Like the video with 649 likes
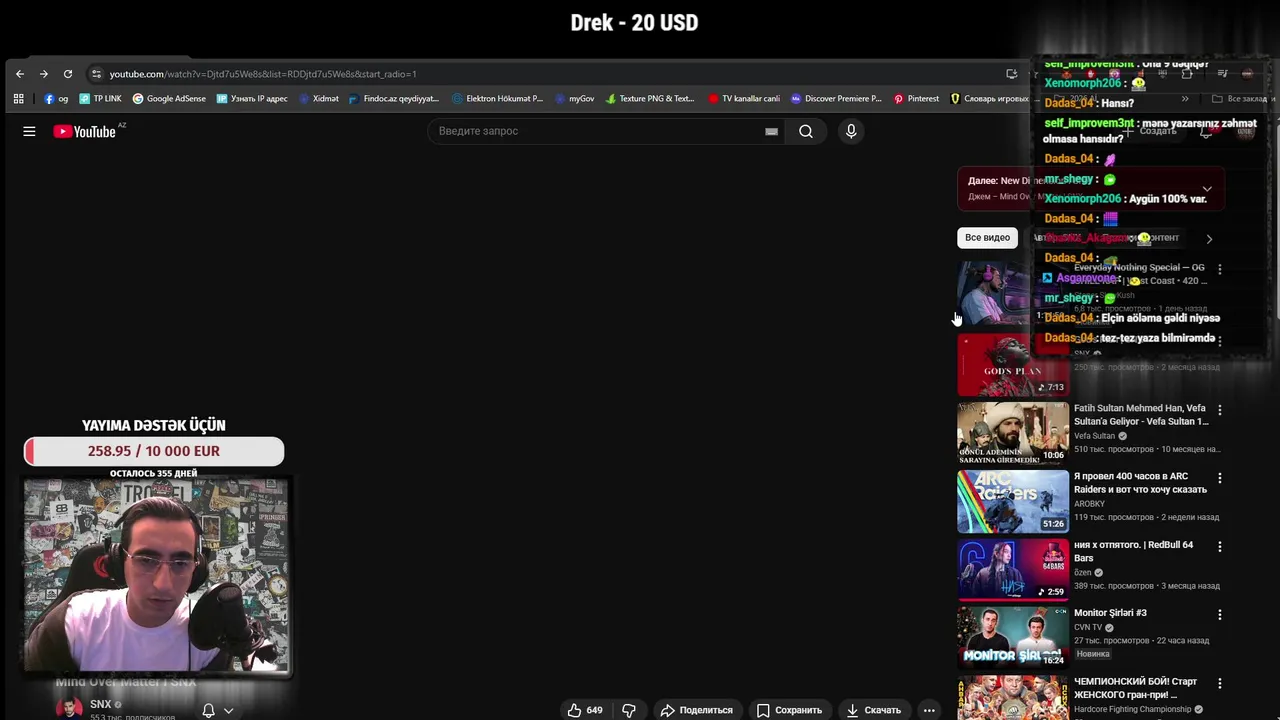Viewport: 1280px width, 720px height. (585, 710)
